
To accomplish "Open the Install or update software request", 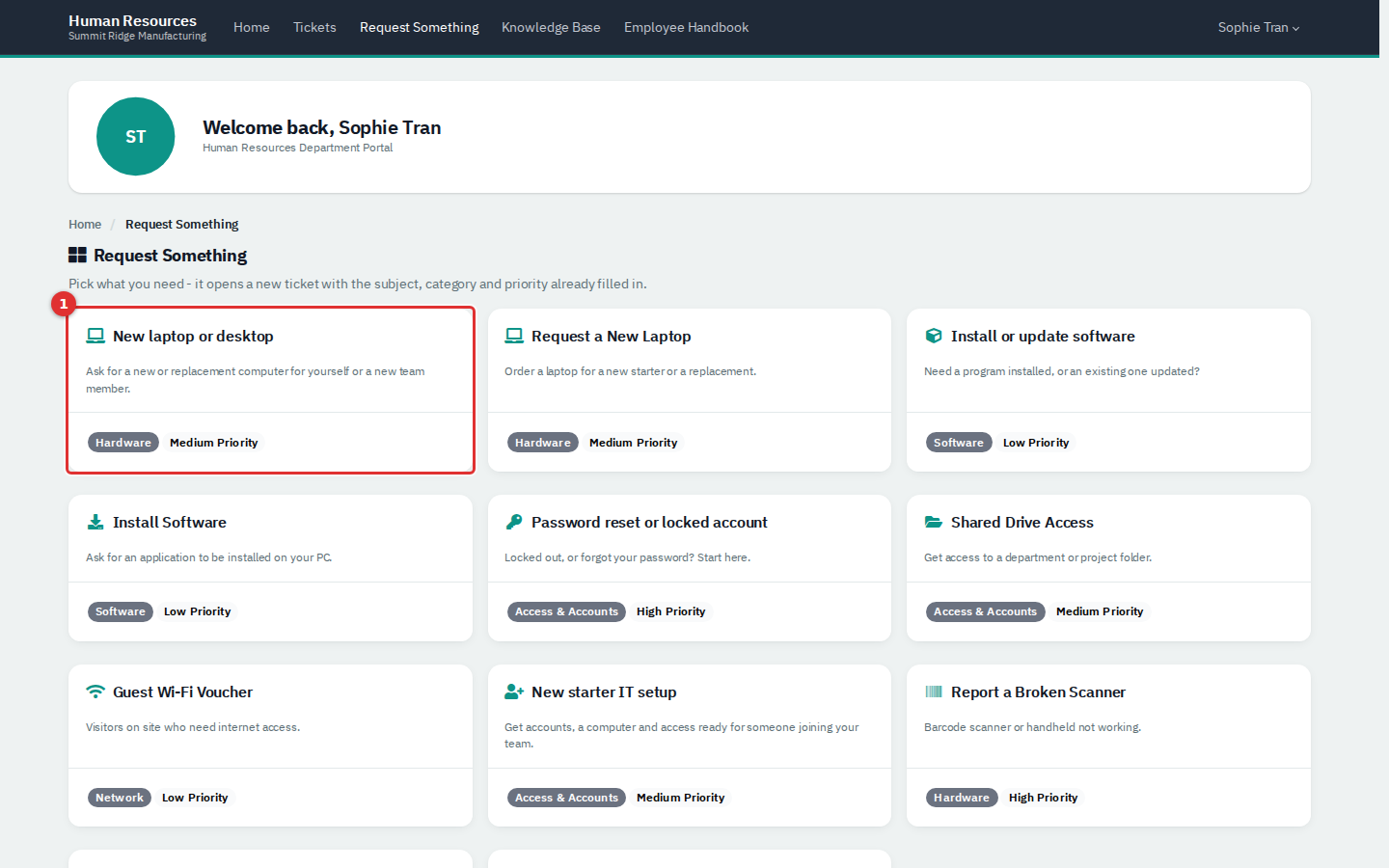I will point(1108,391).
